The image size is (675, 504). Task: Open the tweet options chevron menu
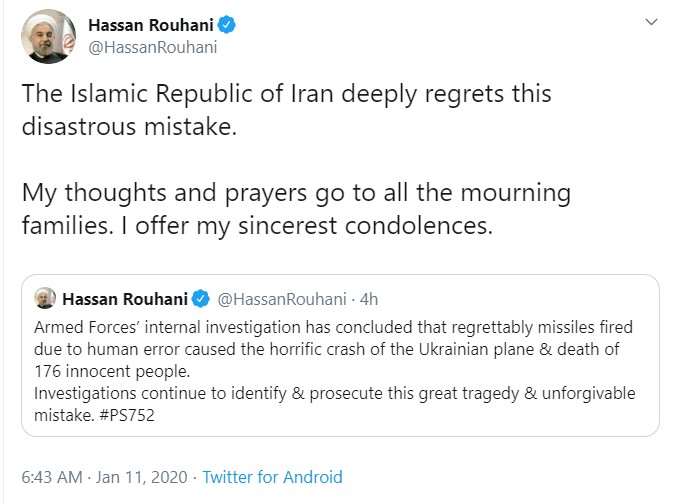point(651,22)
